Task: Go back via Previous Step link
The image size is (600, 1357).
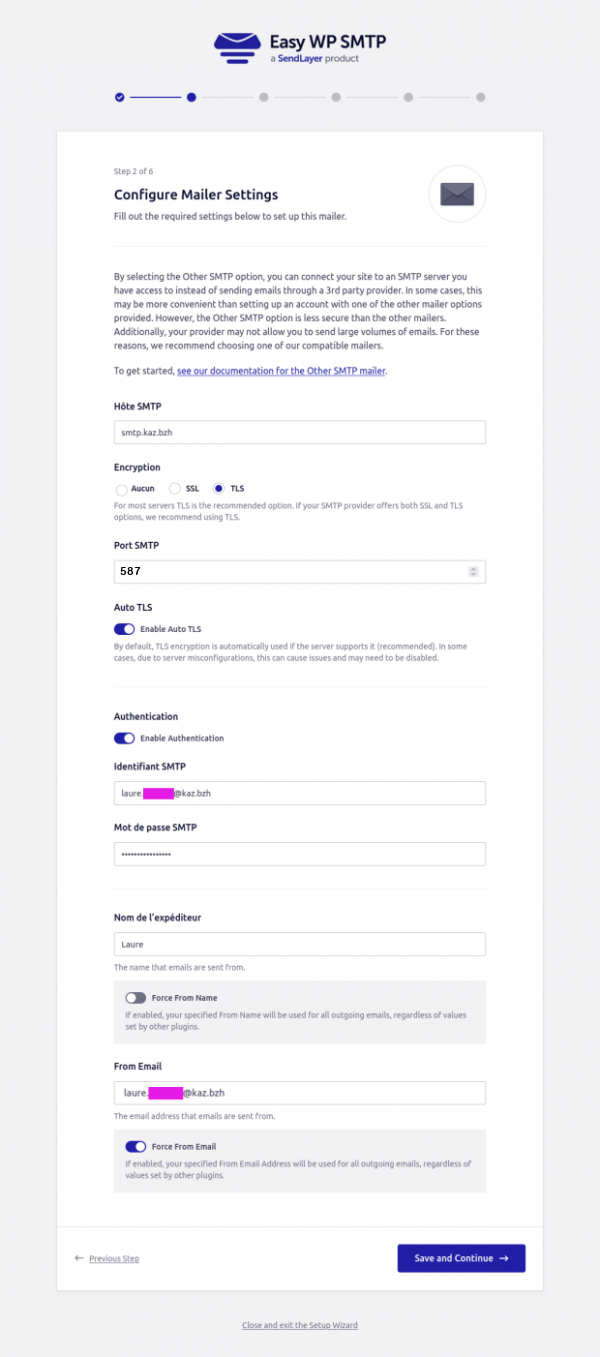Action: pos(113,1258)
